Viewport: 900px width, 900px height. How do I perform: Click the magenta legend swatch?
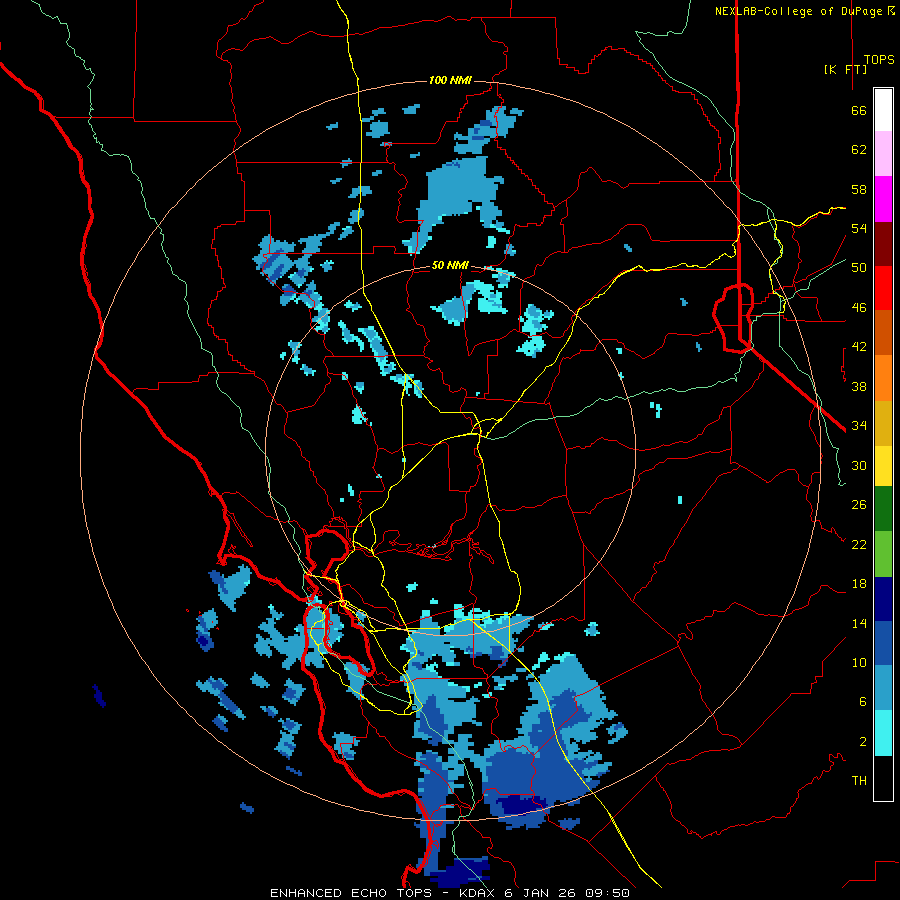(883, 199)
